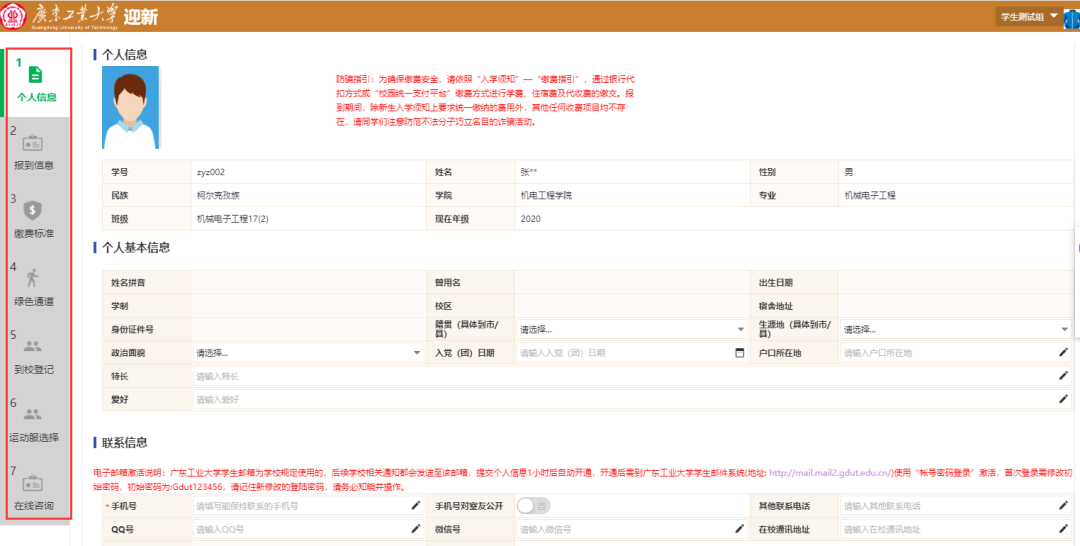
Task: Select the 在线咨询 step label
Action: (34, 505)
